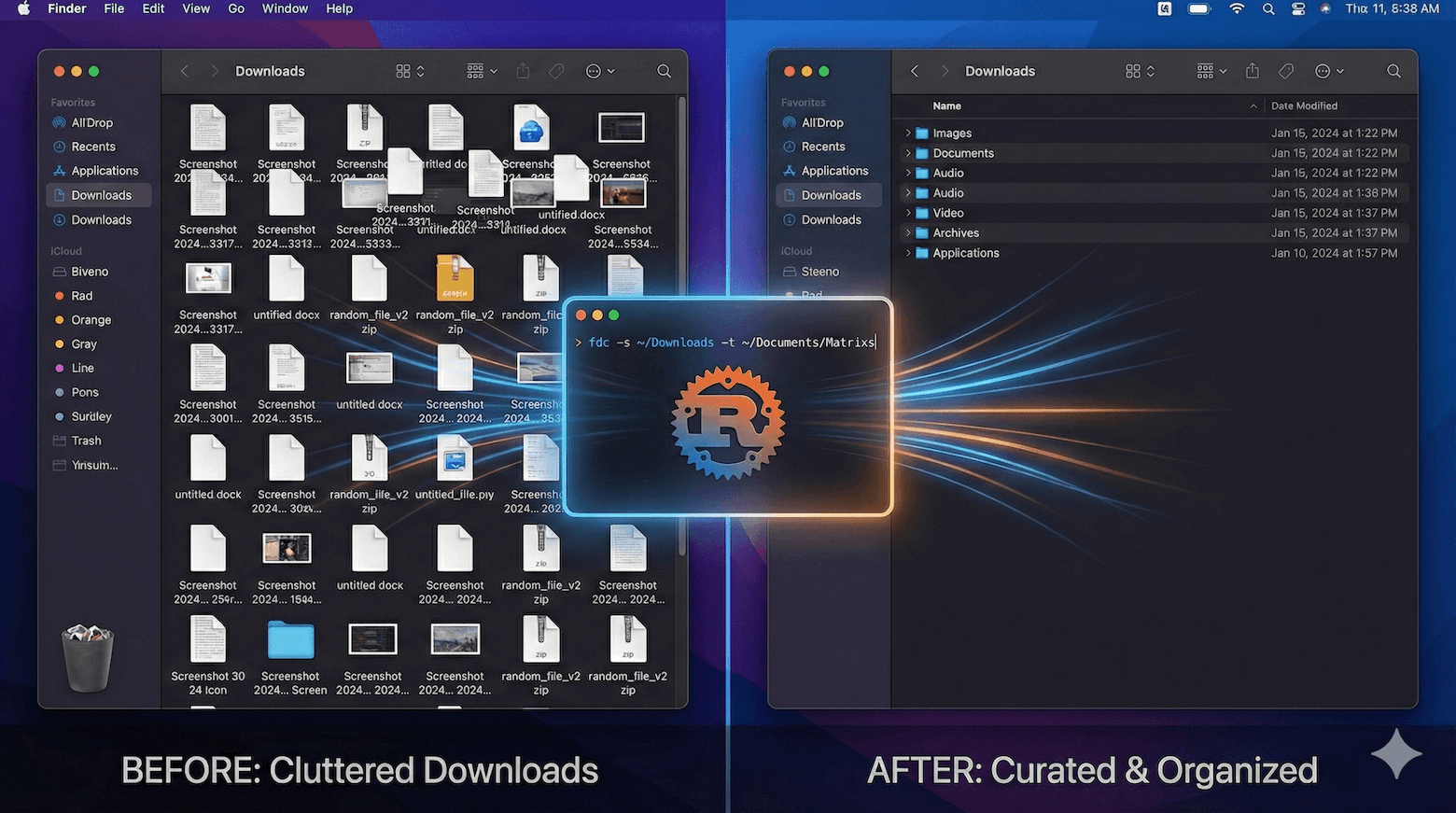Click the Share icon in the left window toolbar
This screenshot has height=813, width=1456.
[523, 71]
